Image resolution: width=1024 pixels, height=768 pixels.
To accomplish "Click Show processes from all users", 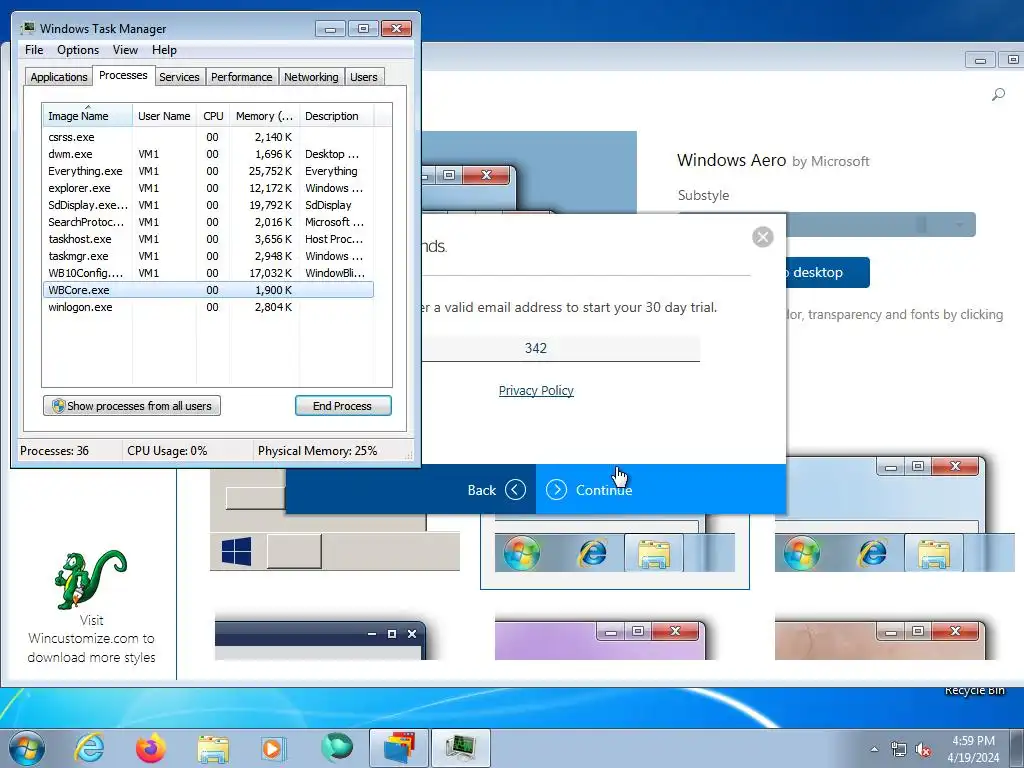I will 132,406.
